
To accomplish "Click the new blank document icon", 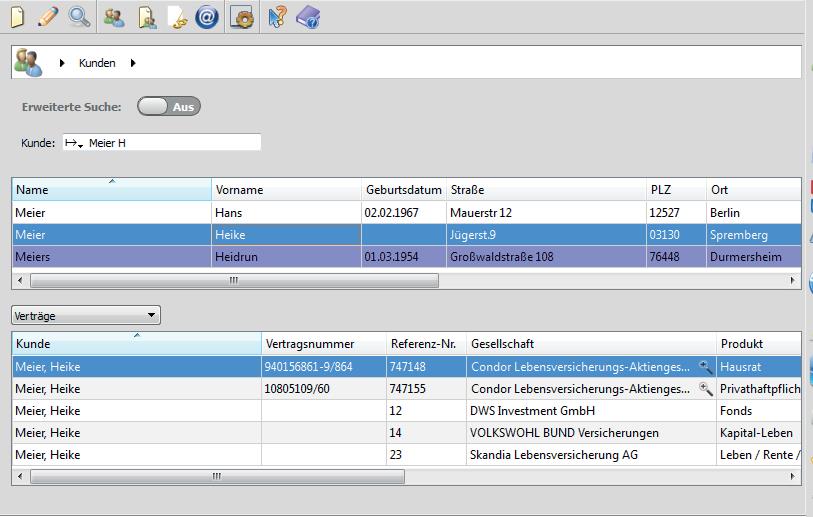I will 18,17.
